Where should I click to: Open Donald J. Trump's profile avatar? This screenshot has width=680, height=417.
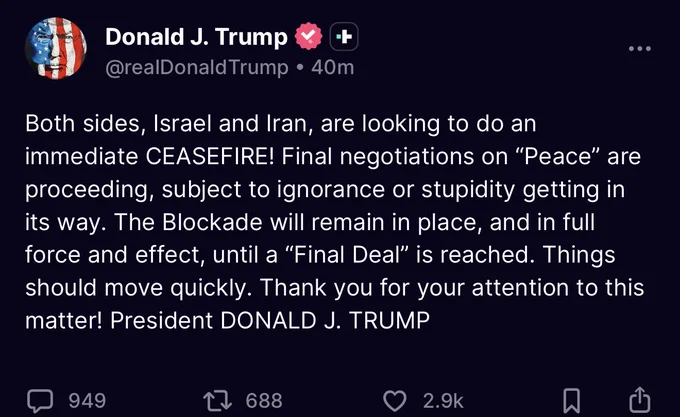[56, 49]
